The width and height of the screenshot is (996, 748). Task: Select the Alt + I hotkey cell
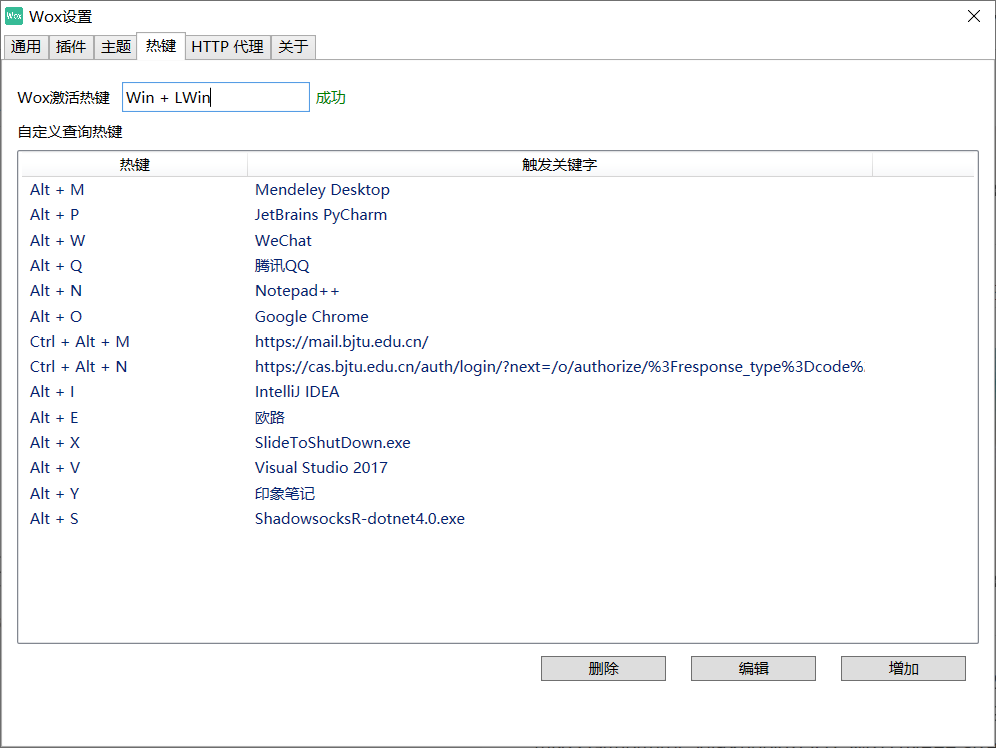click(x=53, y=392)
